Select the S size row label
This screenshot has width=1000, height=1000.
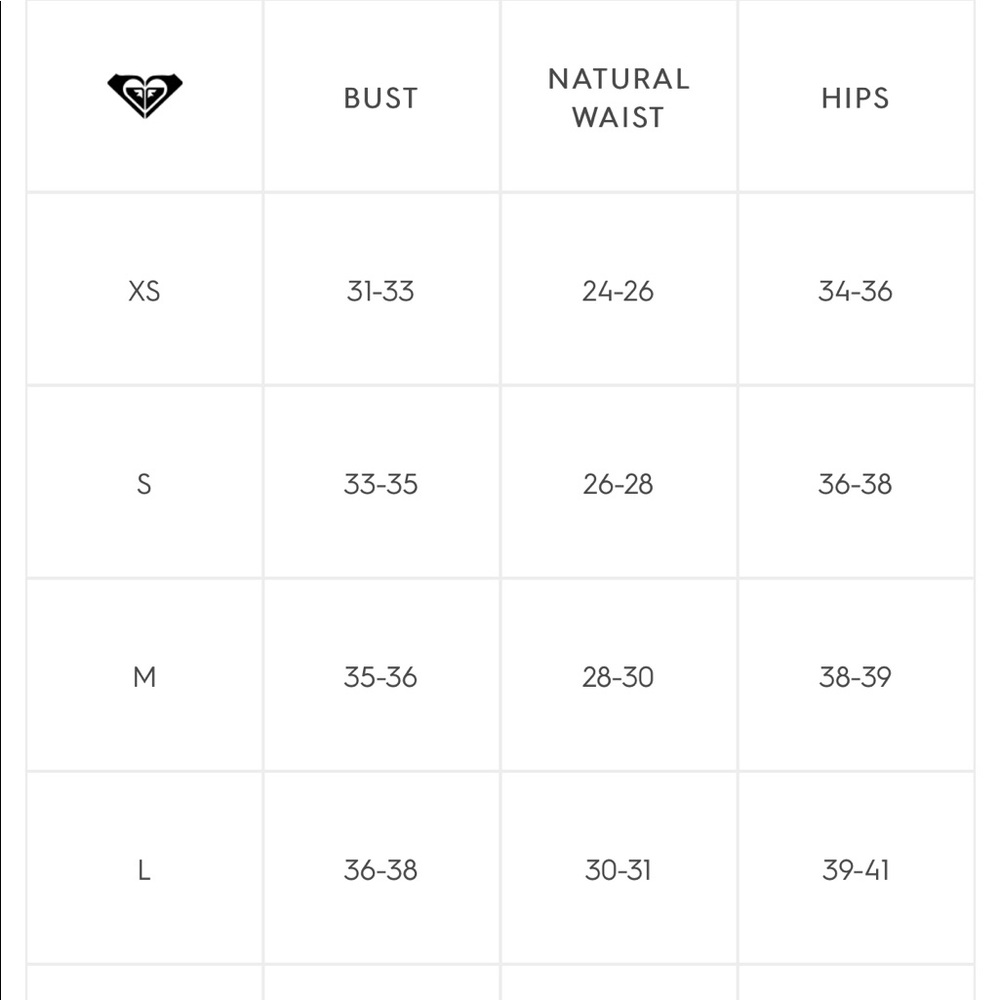coord(144,484)
